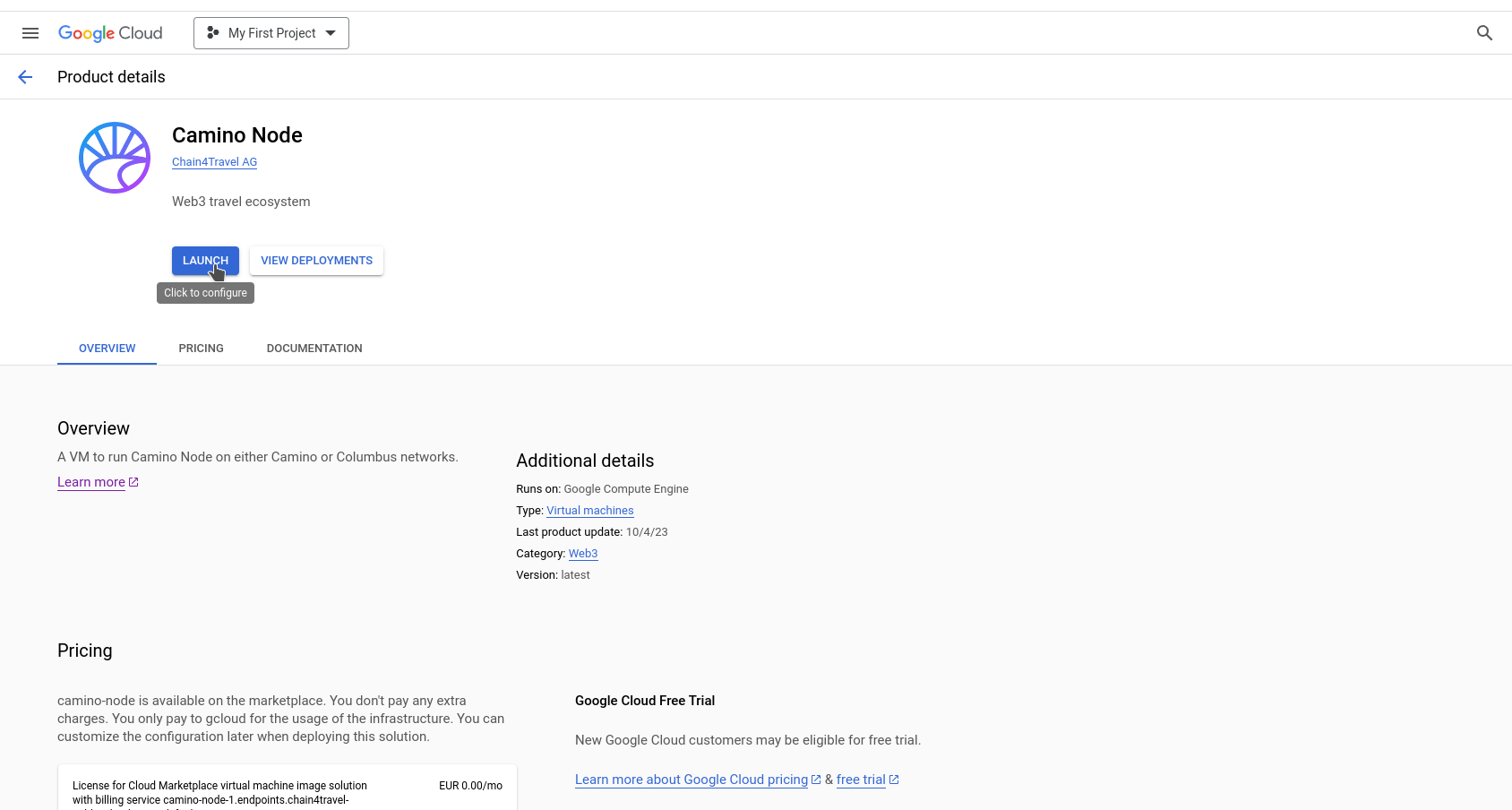Image resolution: width=1512 pixels, height=810 pixels.
Task: Click the external link icon beside Learn more
Action: tap(133, 482)
